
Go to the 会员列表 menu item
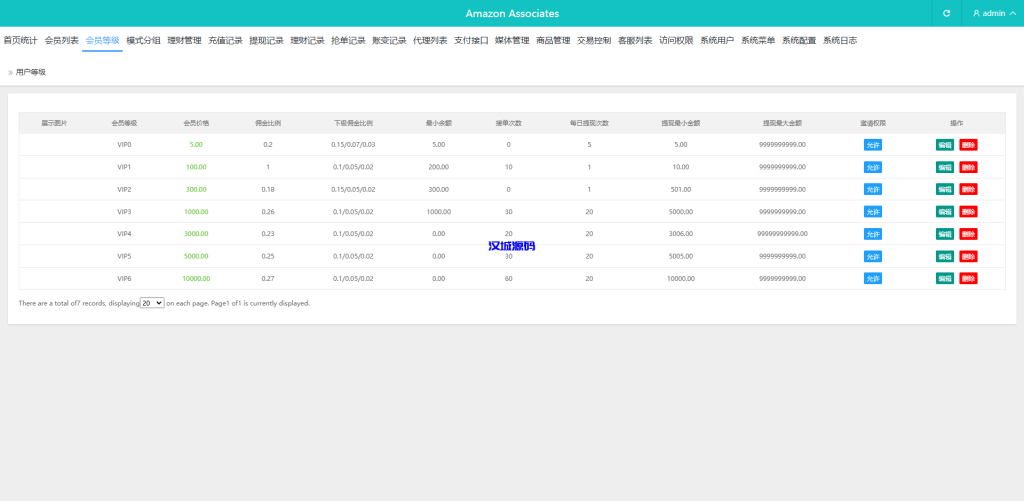pos(61,41)
